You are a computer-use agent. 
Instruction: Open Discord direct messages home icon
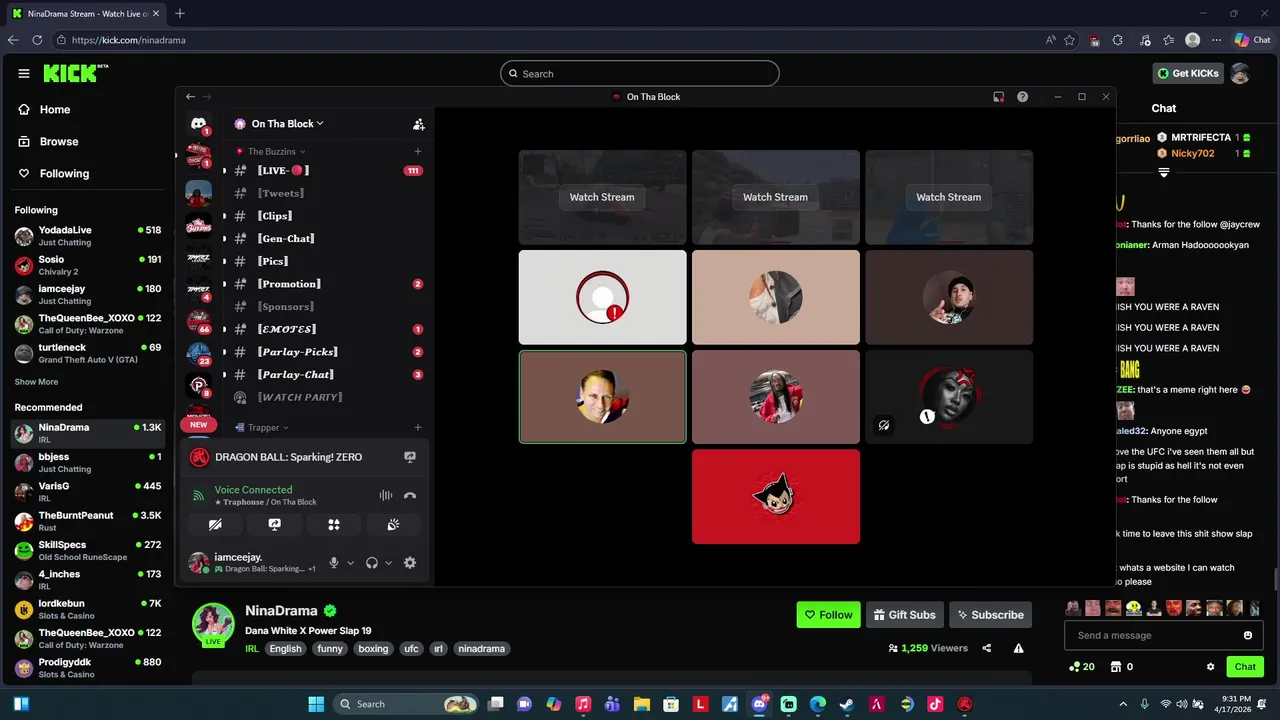[x=198, y=124]
